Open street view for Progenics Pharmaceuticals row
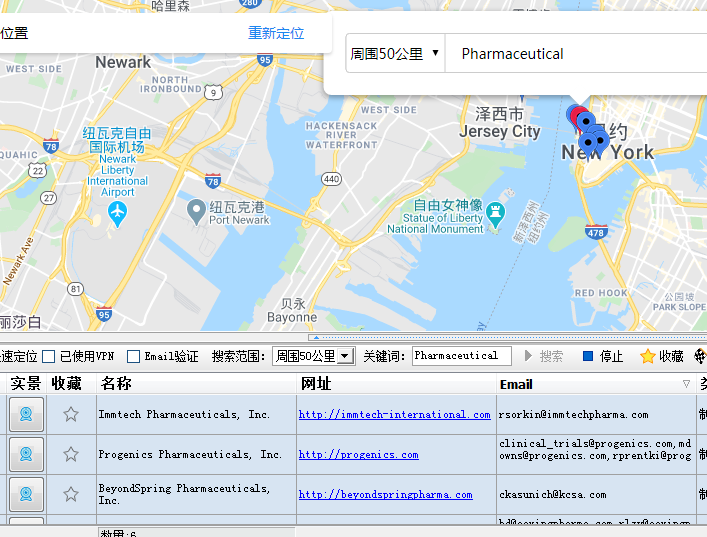The image size is (707, 537). 26,454
